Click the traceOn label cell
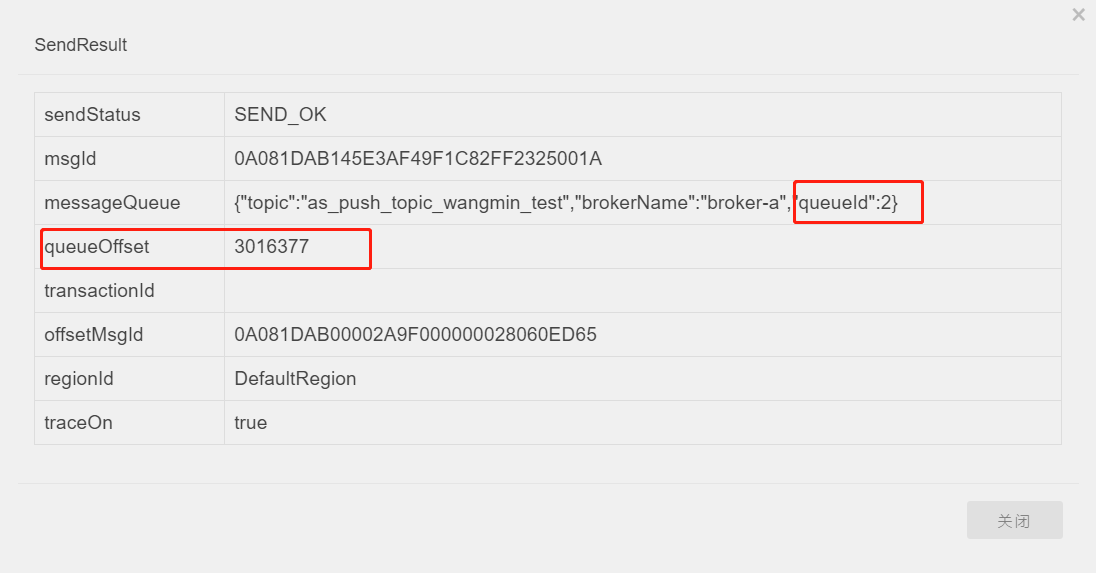The image size is (1096, 573). 78,423
